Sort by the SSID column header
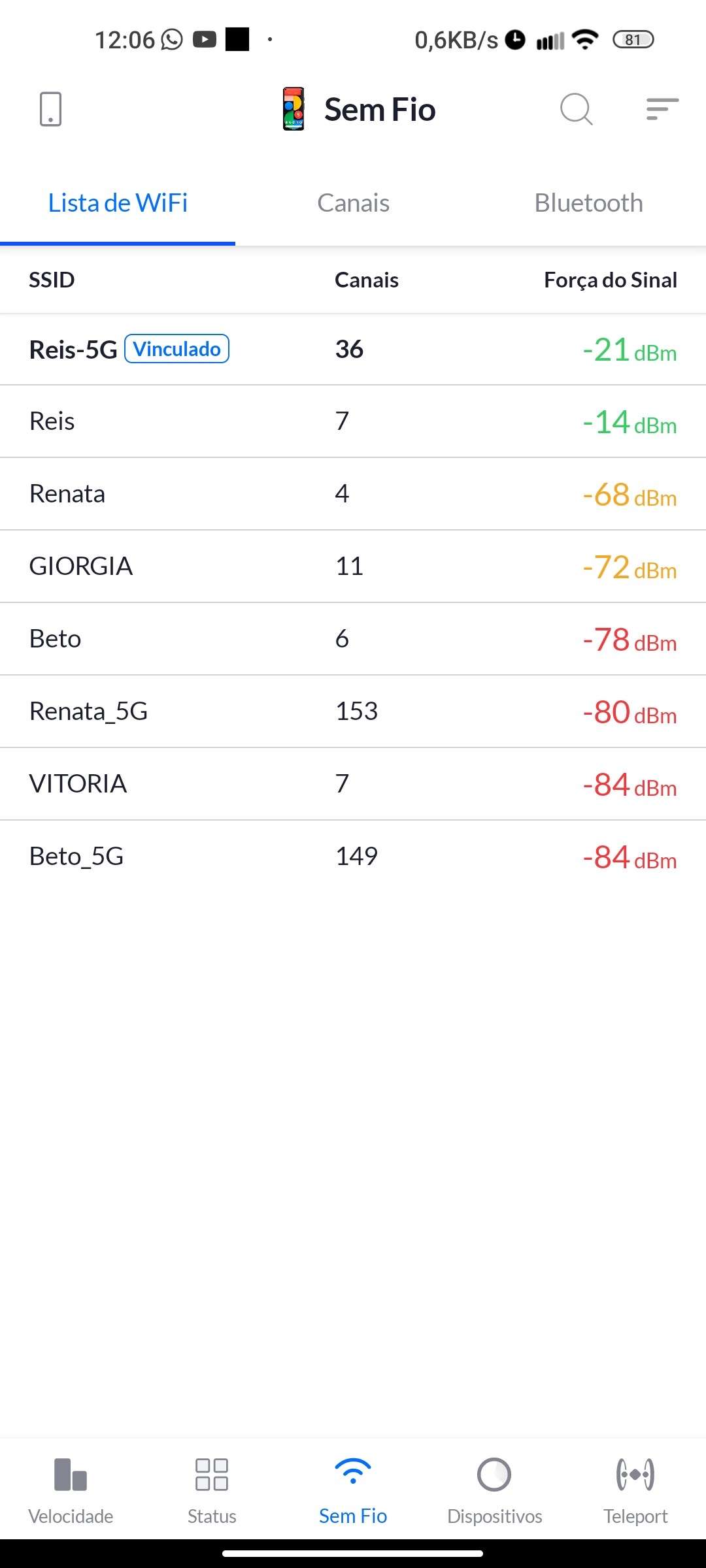 (52, 280)
